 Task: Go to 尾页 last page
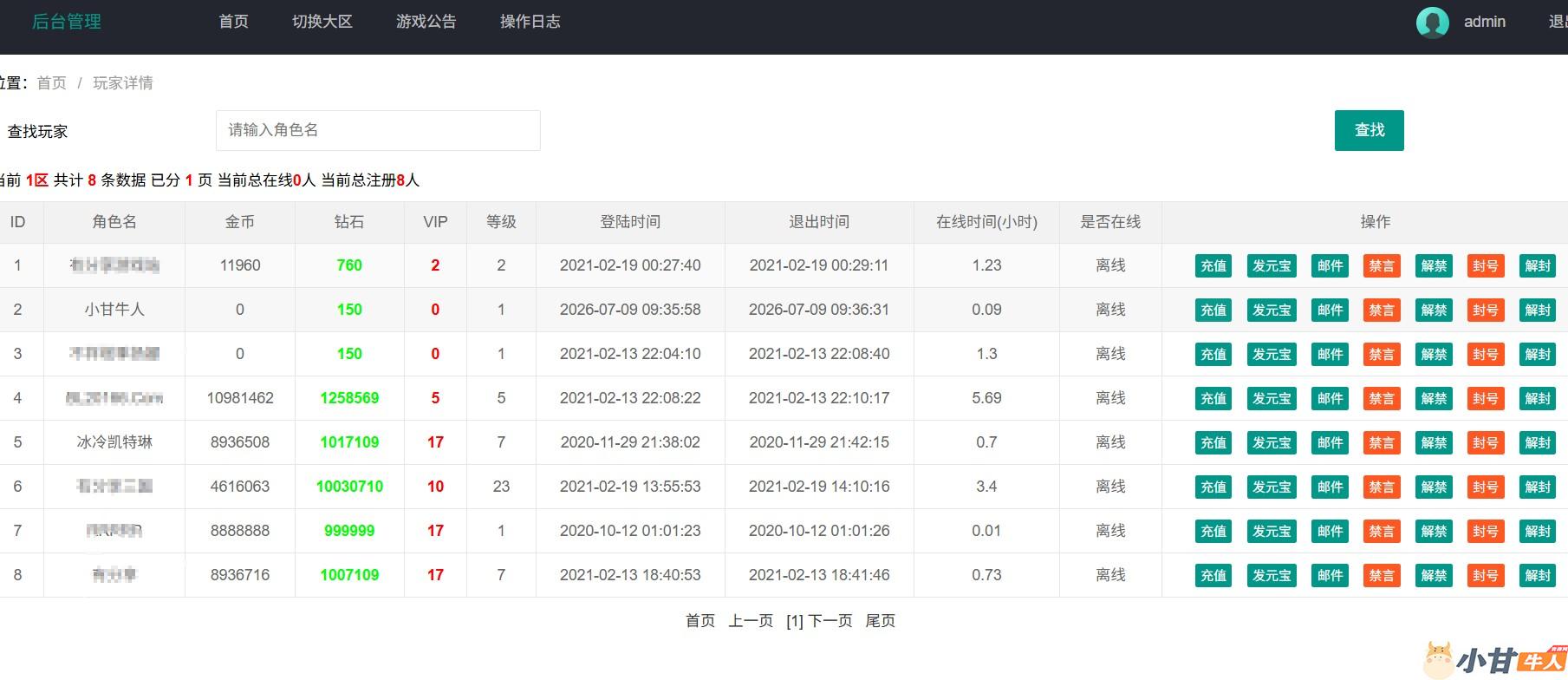tap(881, 621)
